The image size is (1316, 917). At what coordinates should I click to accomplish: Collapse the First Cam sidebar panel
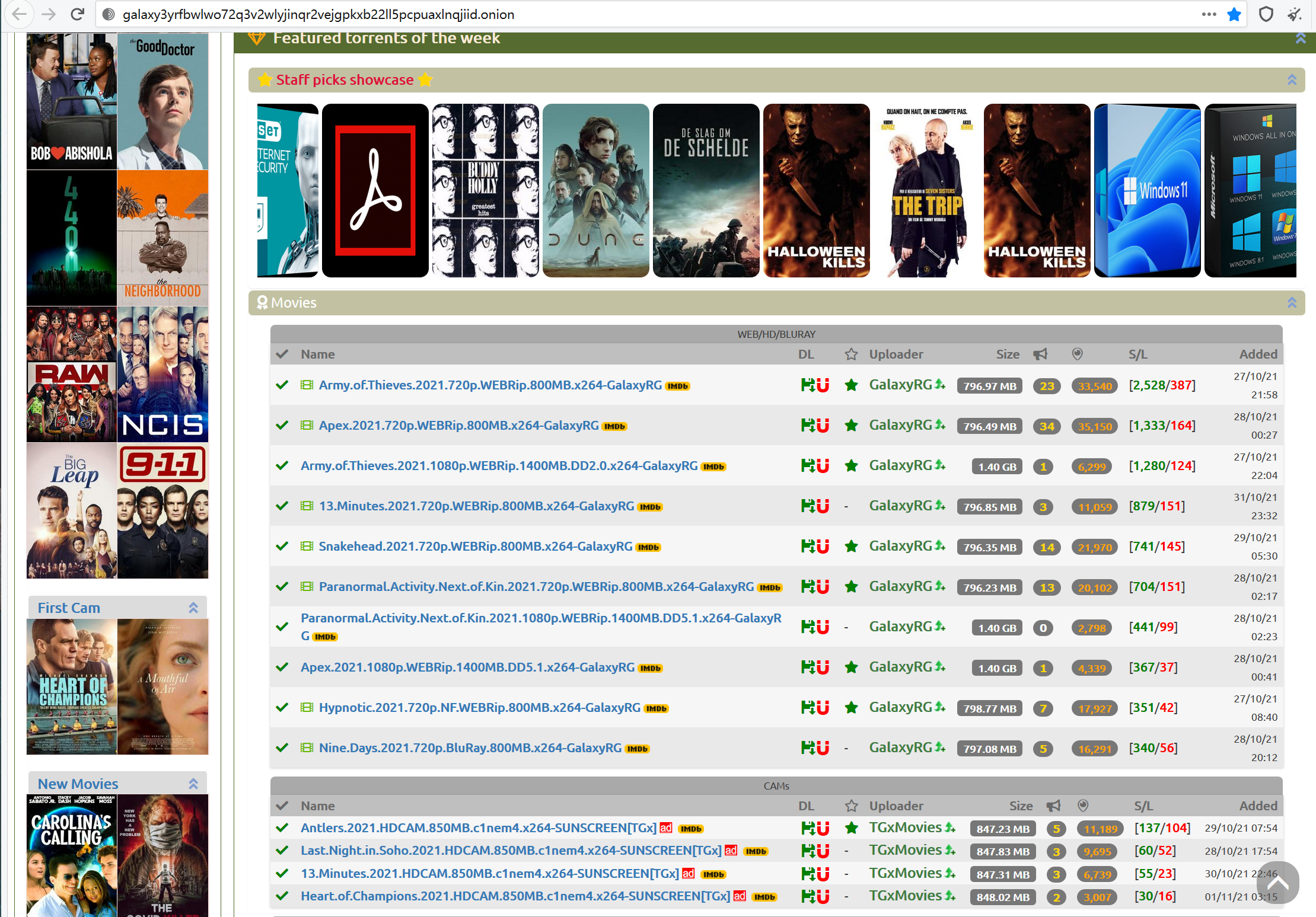click(193, 608)
